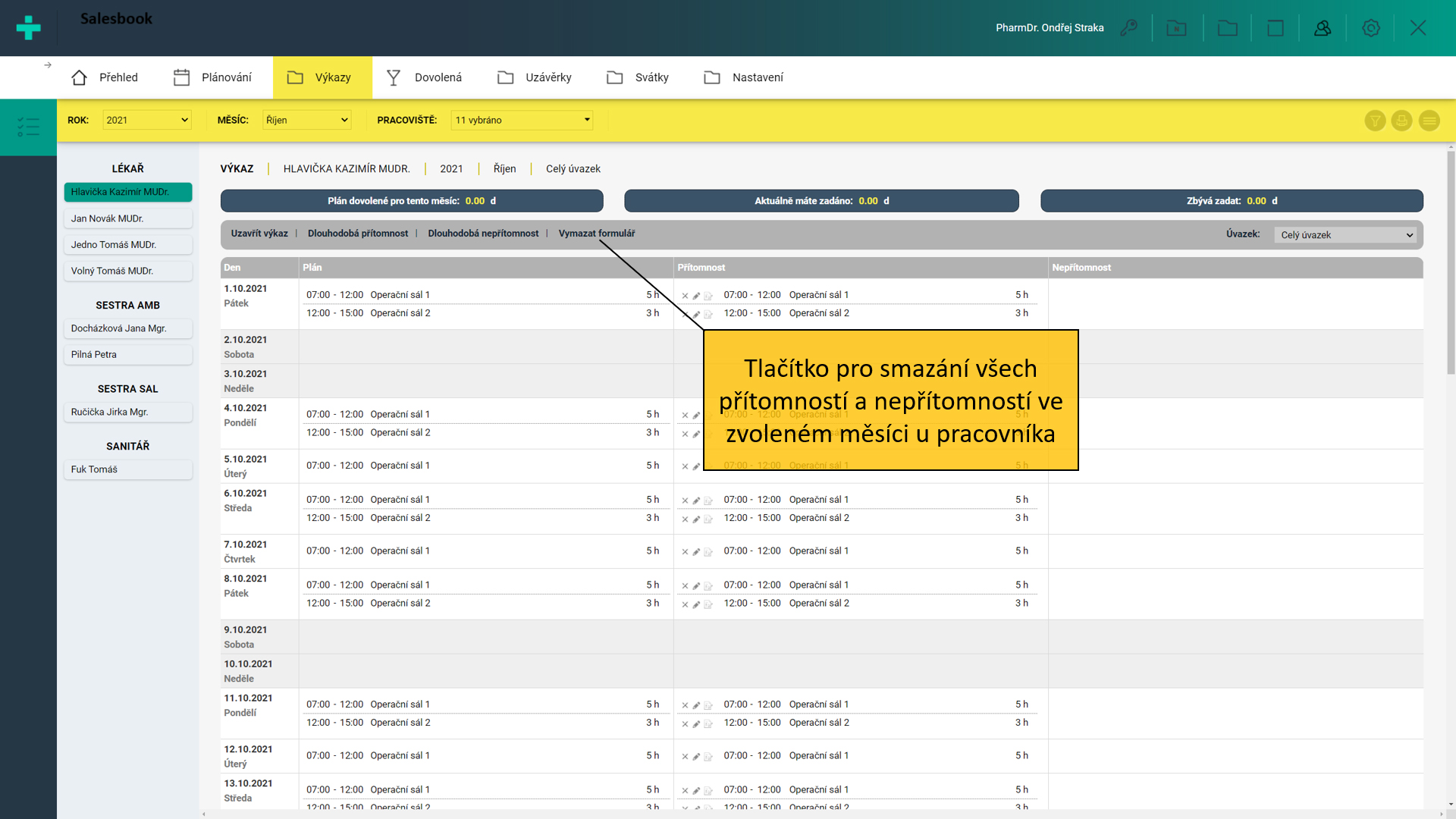Image resolution: width=1456 pixels, height=819 pixels.
Task: Click the round print button
Action: (x=1401, y=121)
